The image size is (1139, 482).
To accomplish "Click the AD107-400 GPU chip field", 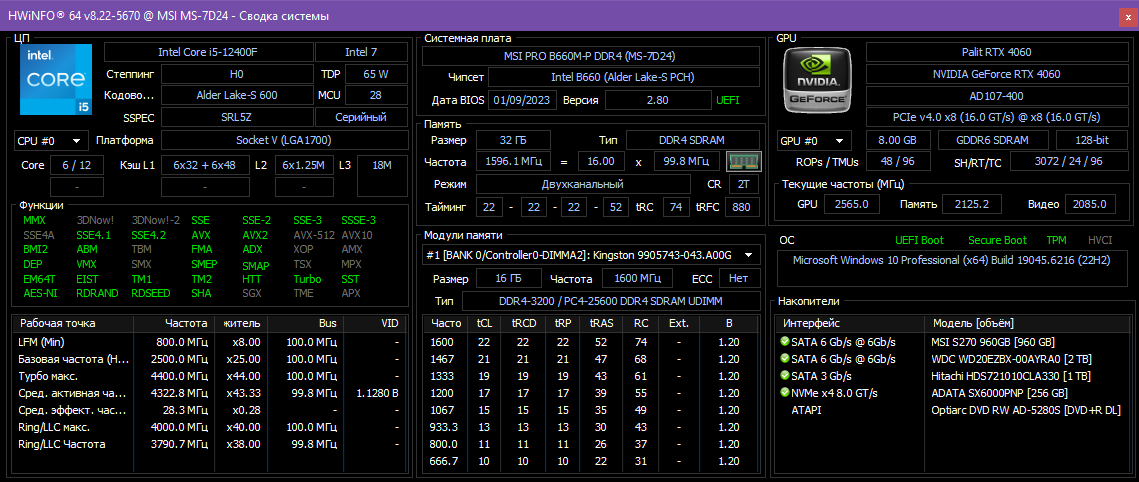I will coord(995,96).
